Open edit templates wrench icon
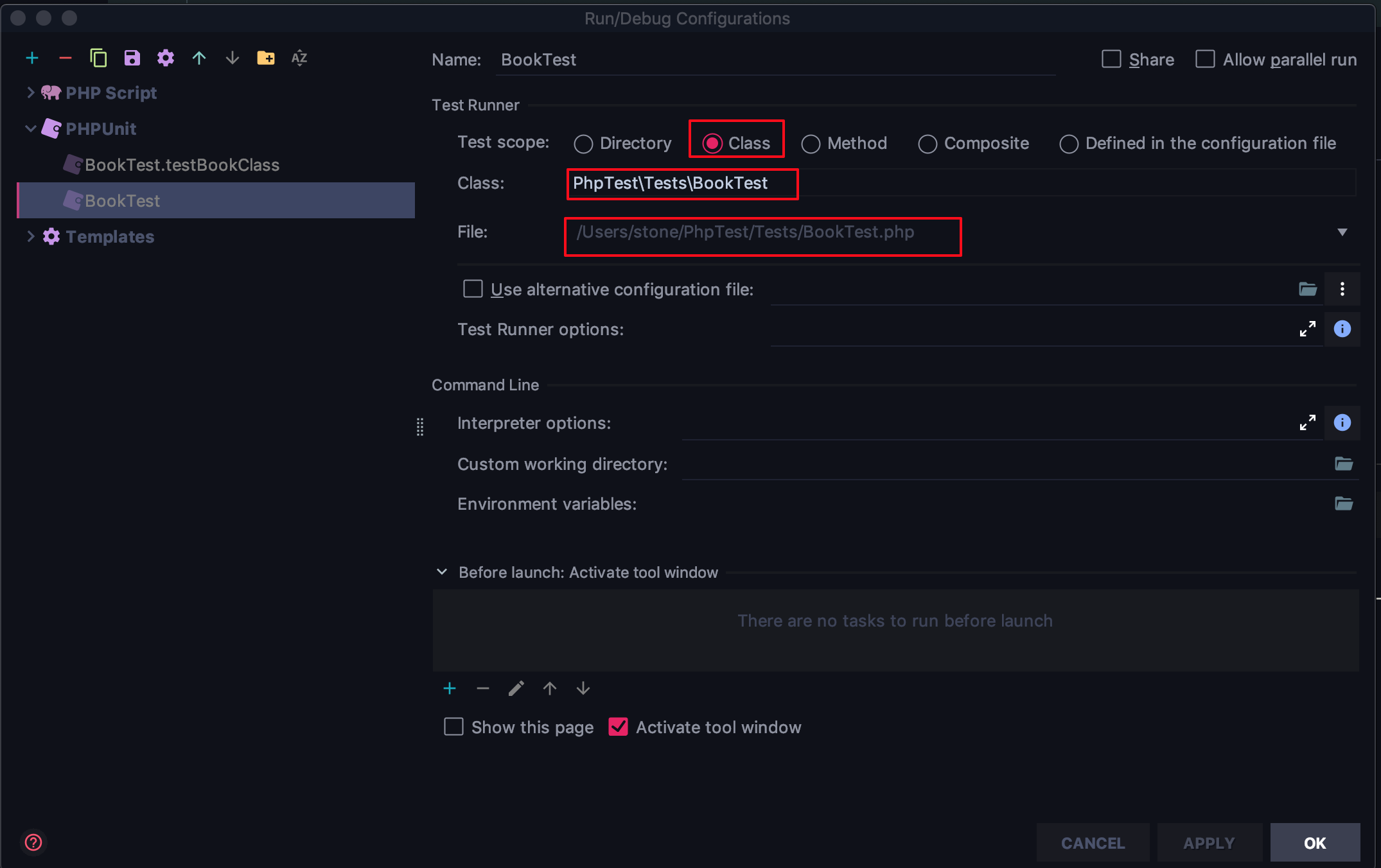 pyautogui.click(x=165, y=58)
